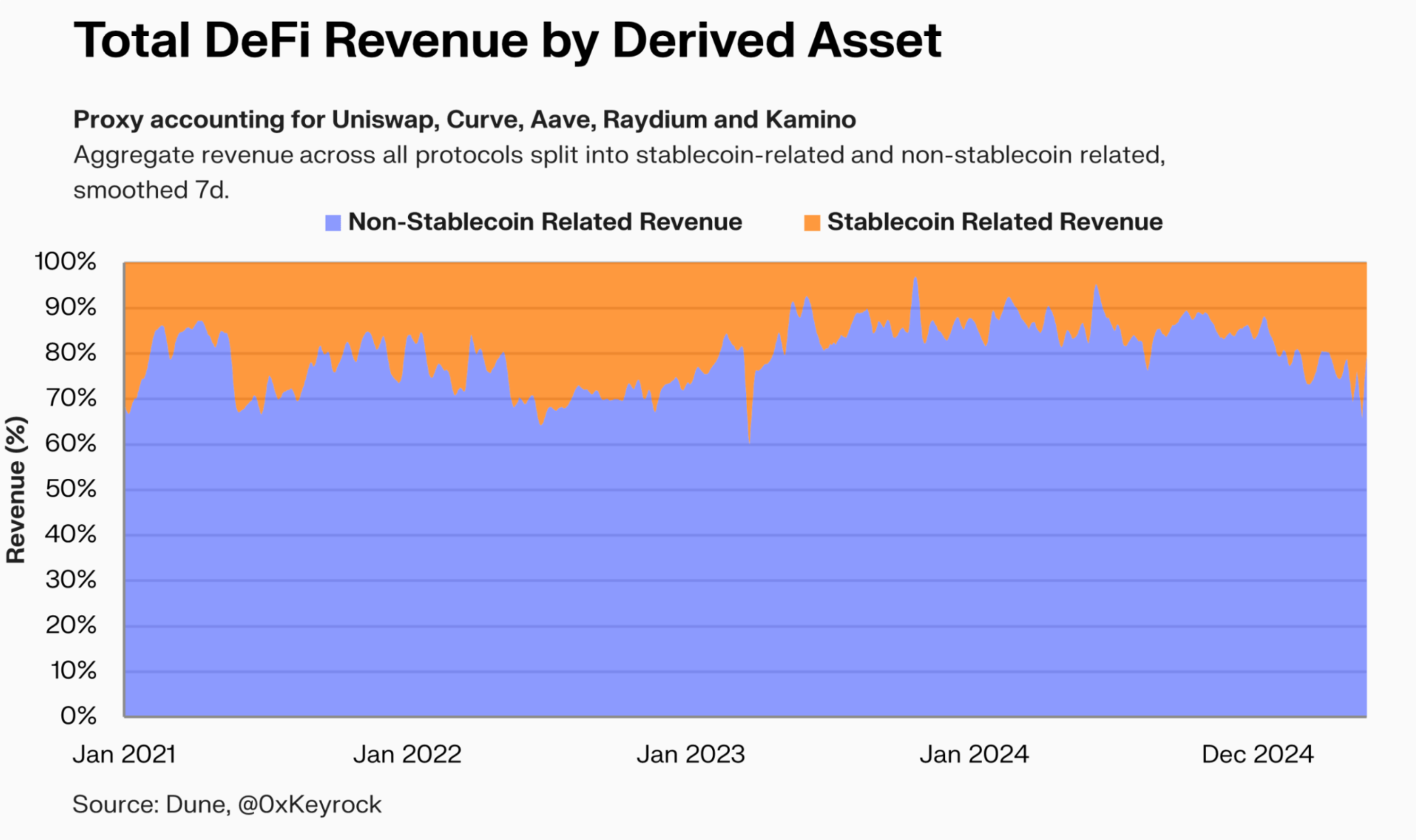
Task: Click the Jan 2024 x-axis label
Action: pyautogui.click(x=974, y=754)
